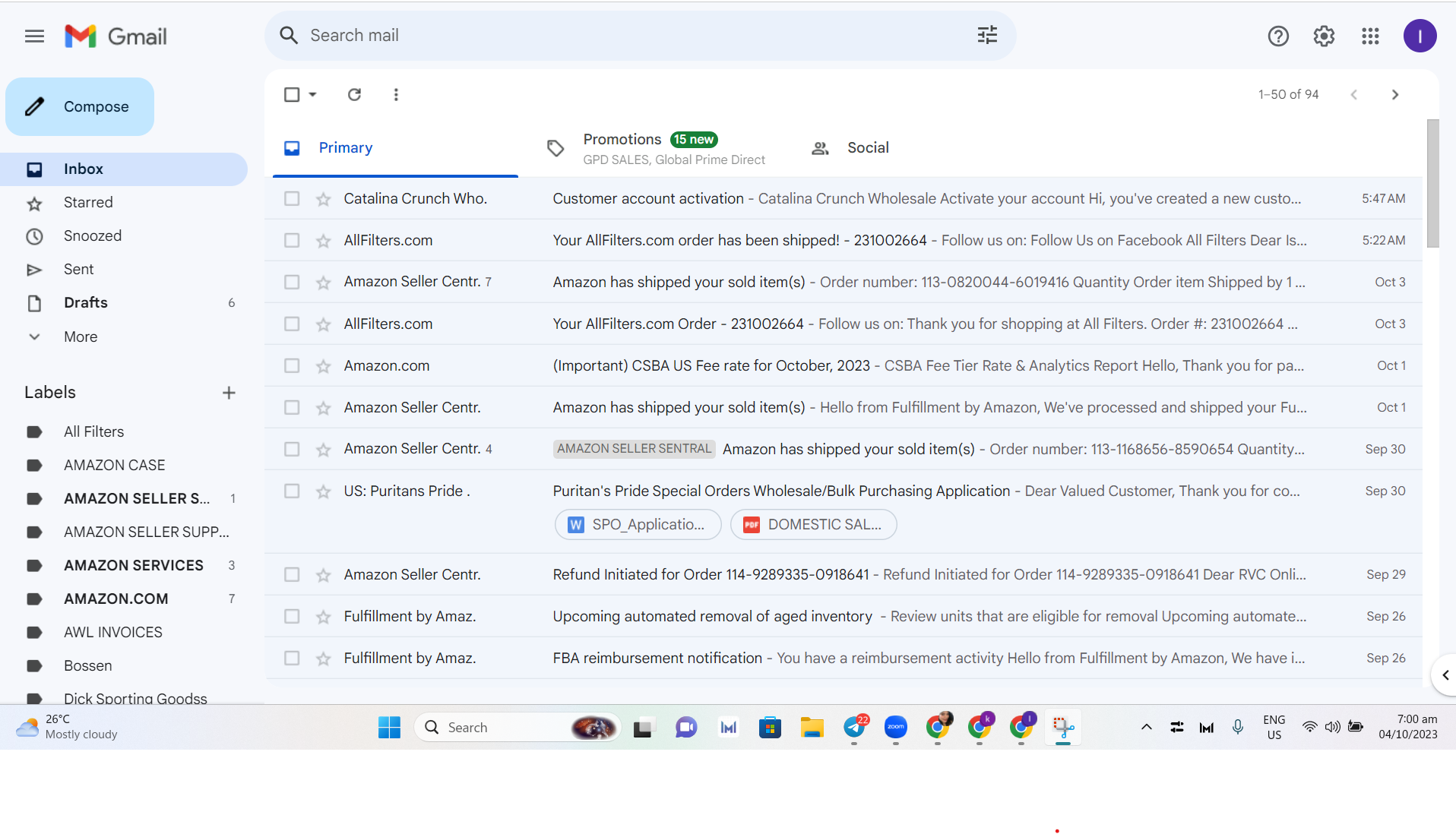This screenshot has width=1456, height=834.
Task: Click the Windows taskbar Search box
Action: click(x=518, y=728)
